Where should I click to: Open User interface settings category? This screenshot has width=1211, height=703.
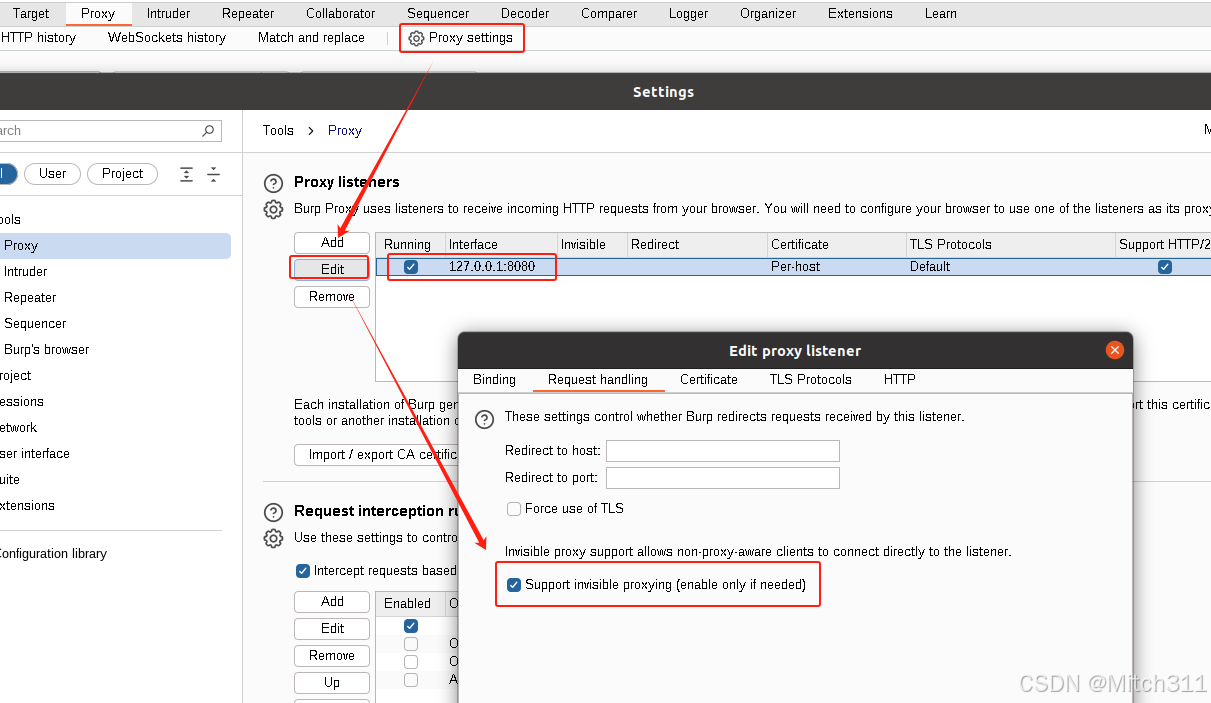(33, 454)
